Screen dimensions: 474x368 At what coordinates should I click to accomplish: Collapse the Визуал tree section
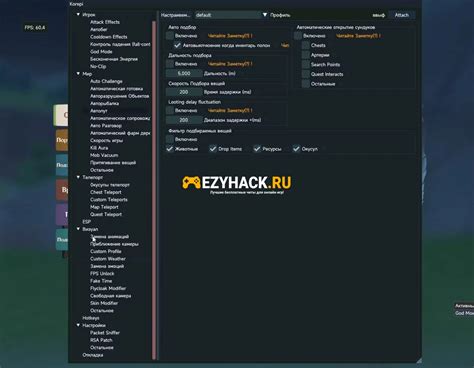(78, 229)
